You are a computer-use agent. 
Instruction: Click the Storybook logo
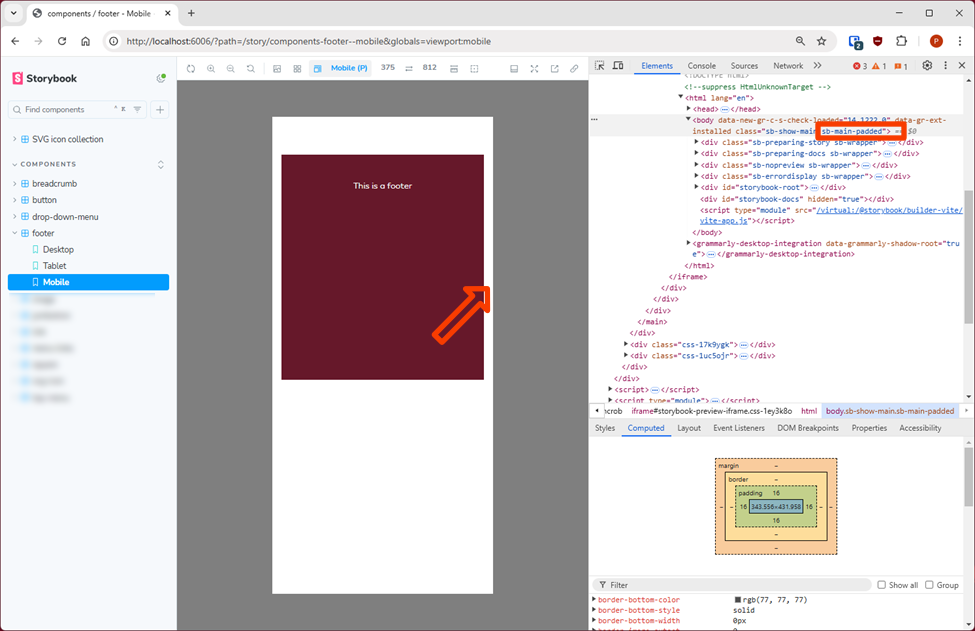45,78
